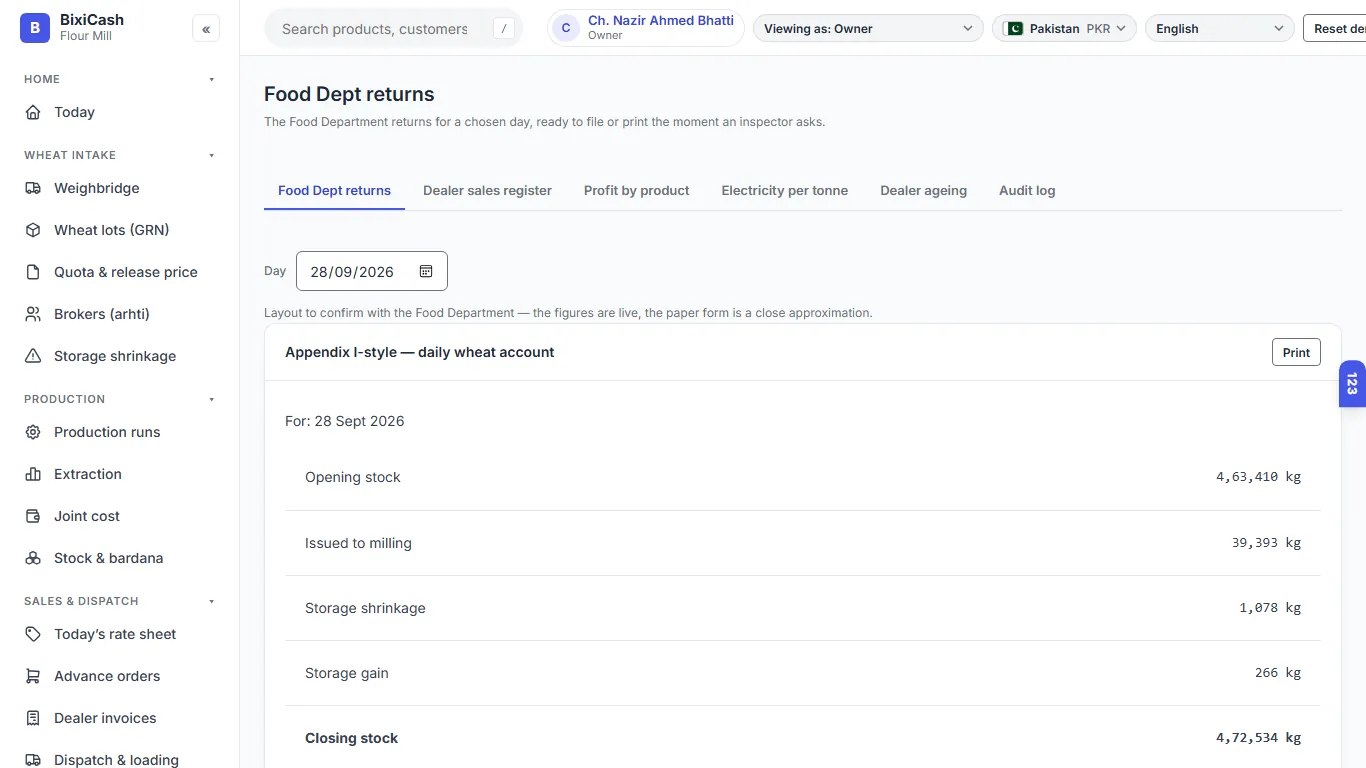Click the Wheat lots (GRN) box icon
The width and height of the screenshot is (1366, 768).
(x=33, y=230)
